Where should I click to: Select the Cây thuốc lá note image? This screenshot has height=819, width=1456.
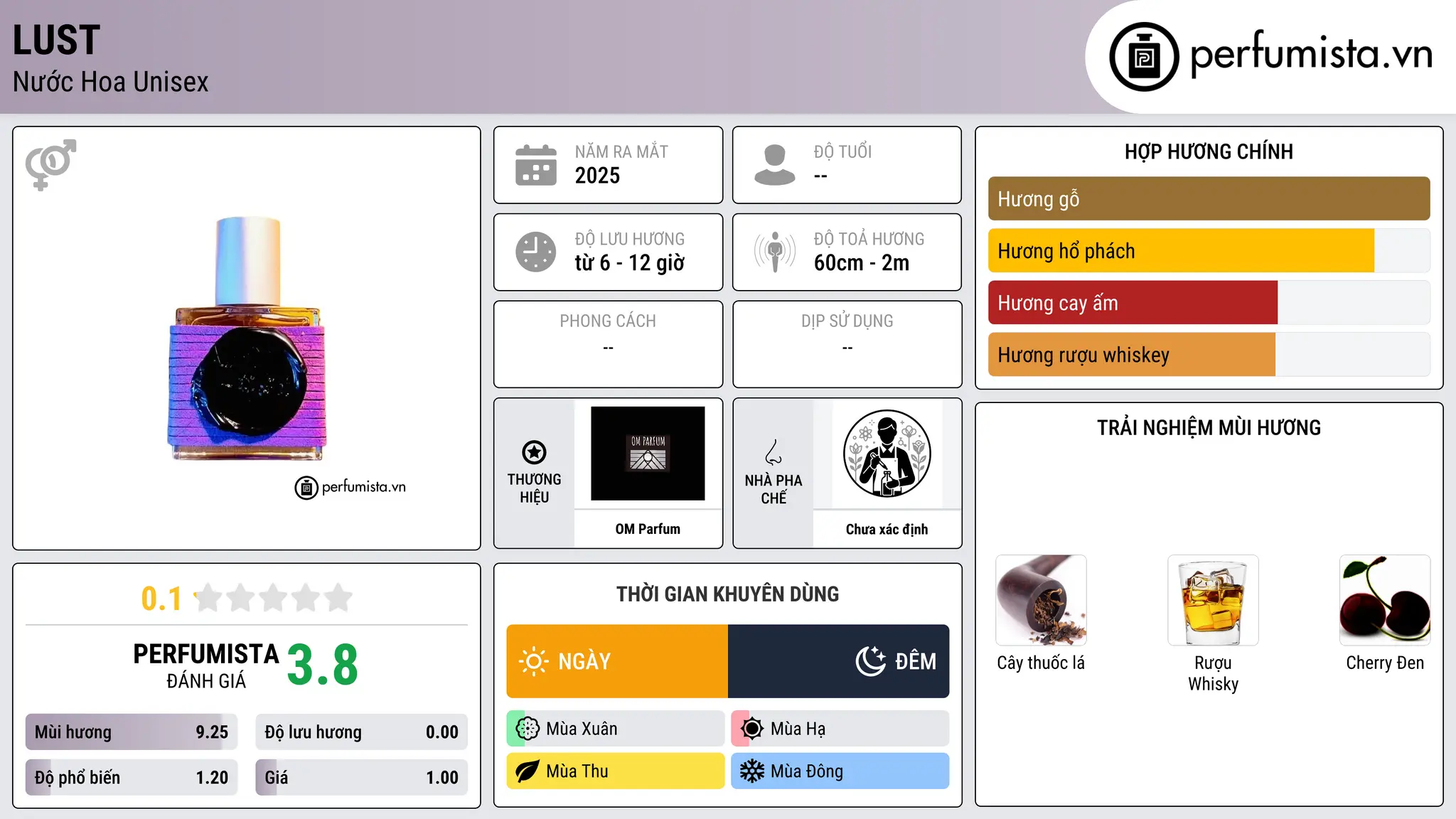pyautogui.click(x=1041, y=600)
